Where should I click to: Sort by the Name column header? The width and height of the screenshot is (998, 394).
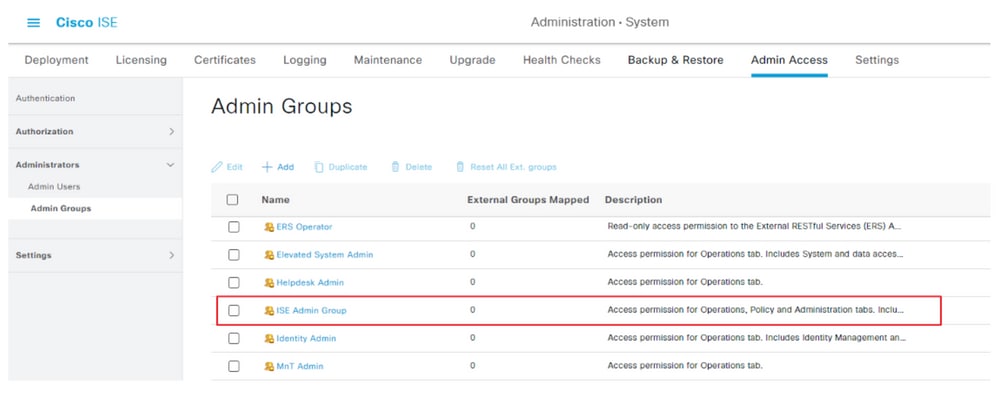[276, 200]
